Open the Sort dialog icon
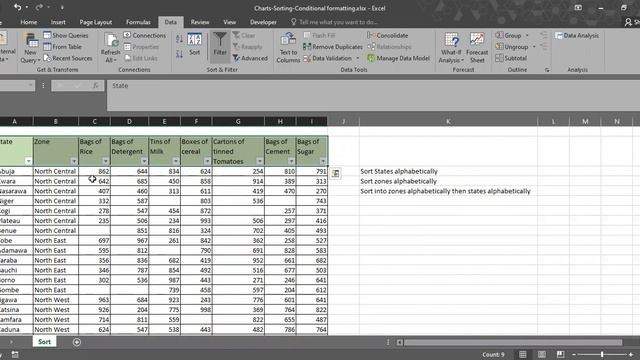The width and height of the screenshot is (640, 360). 195,44
